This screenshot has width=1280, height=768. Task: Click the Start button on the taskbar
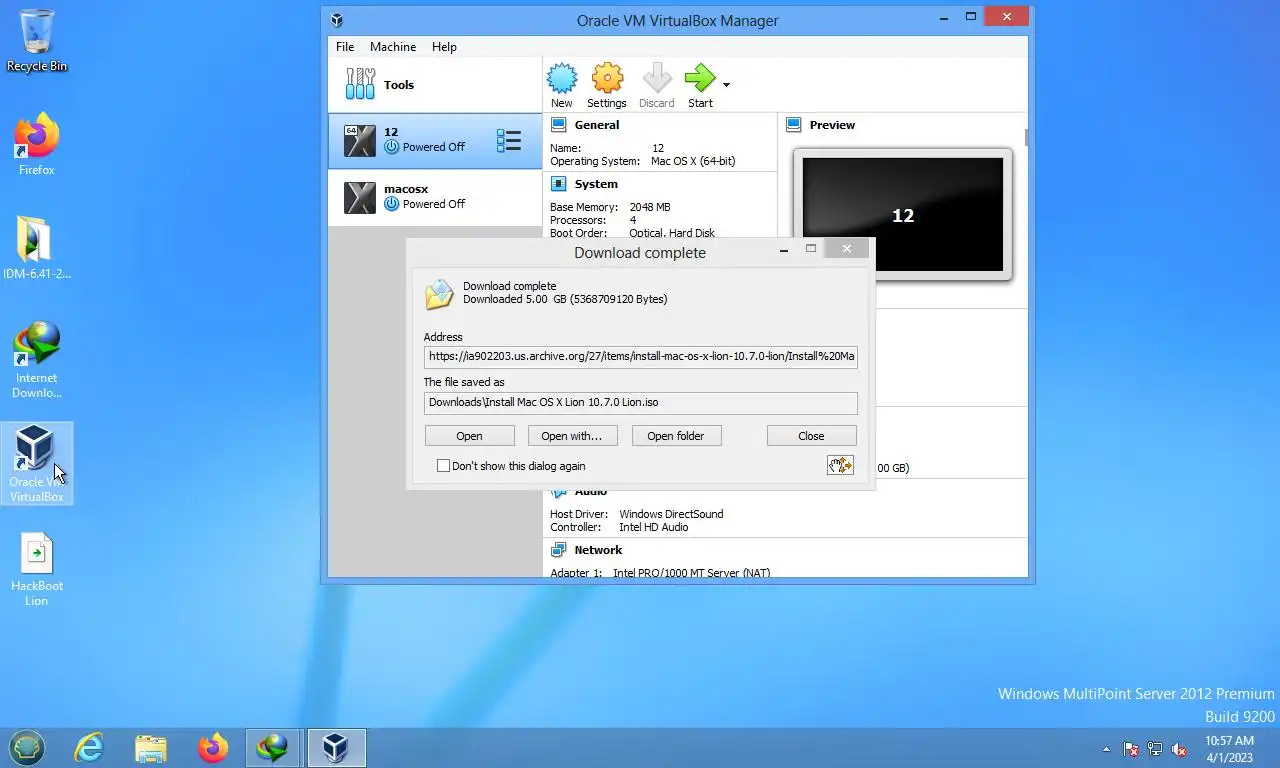(x=27, y=748)
